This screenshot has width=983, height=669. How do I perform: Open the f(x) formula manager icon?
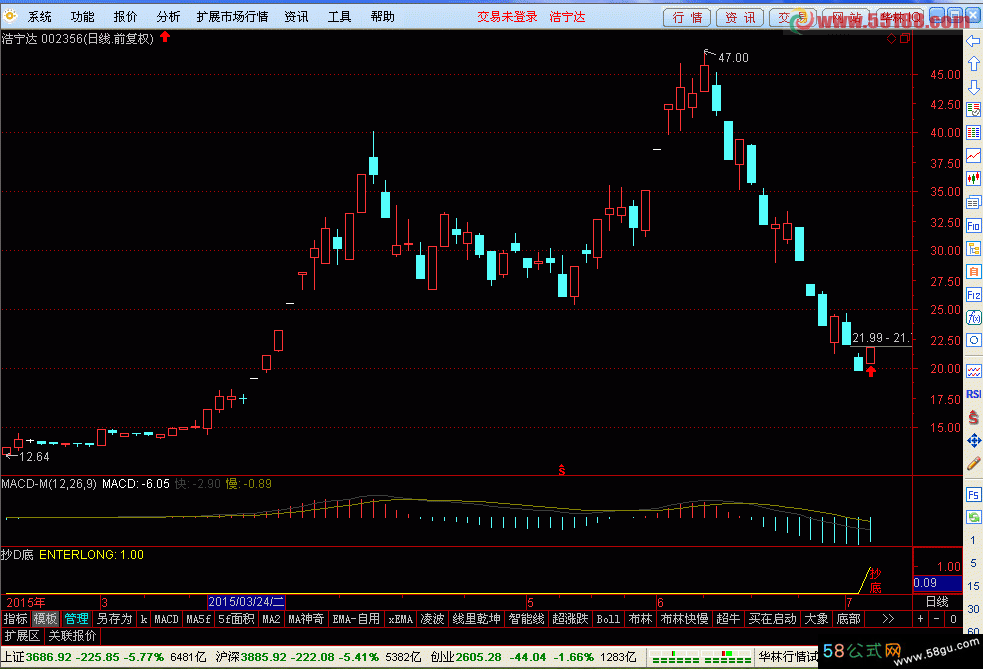pos(973,317)
